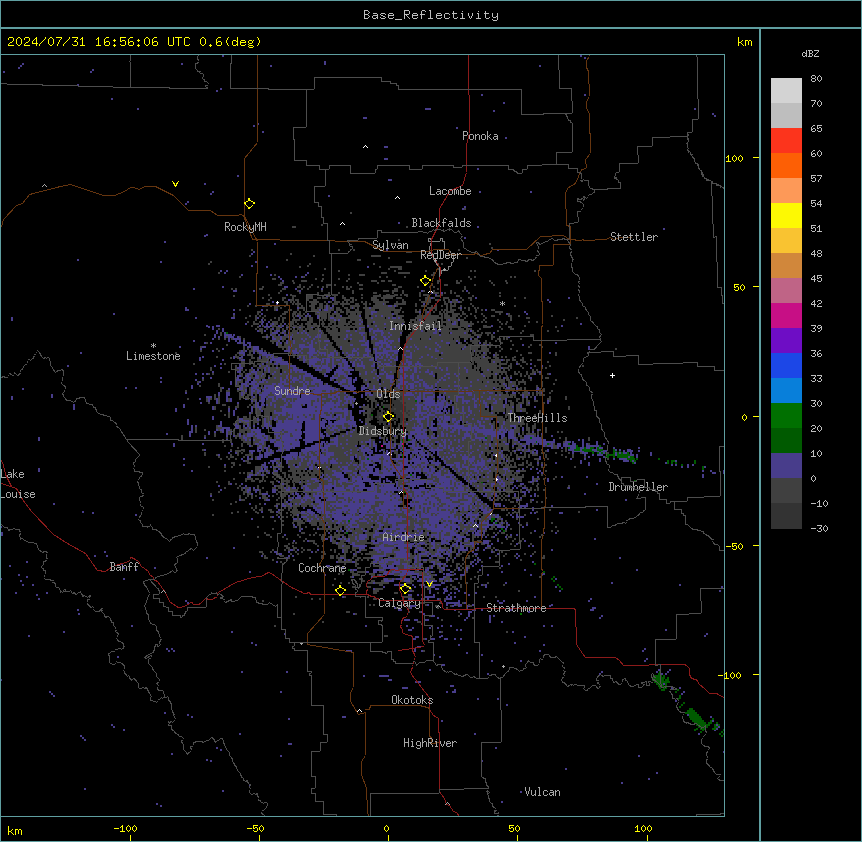Click the Didsbury town label
The height and width of the screenshot is (842, 862).
tap(383, 431)
